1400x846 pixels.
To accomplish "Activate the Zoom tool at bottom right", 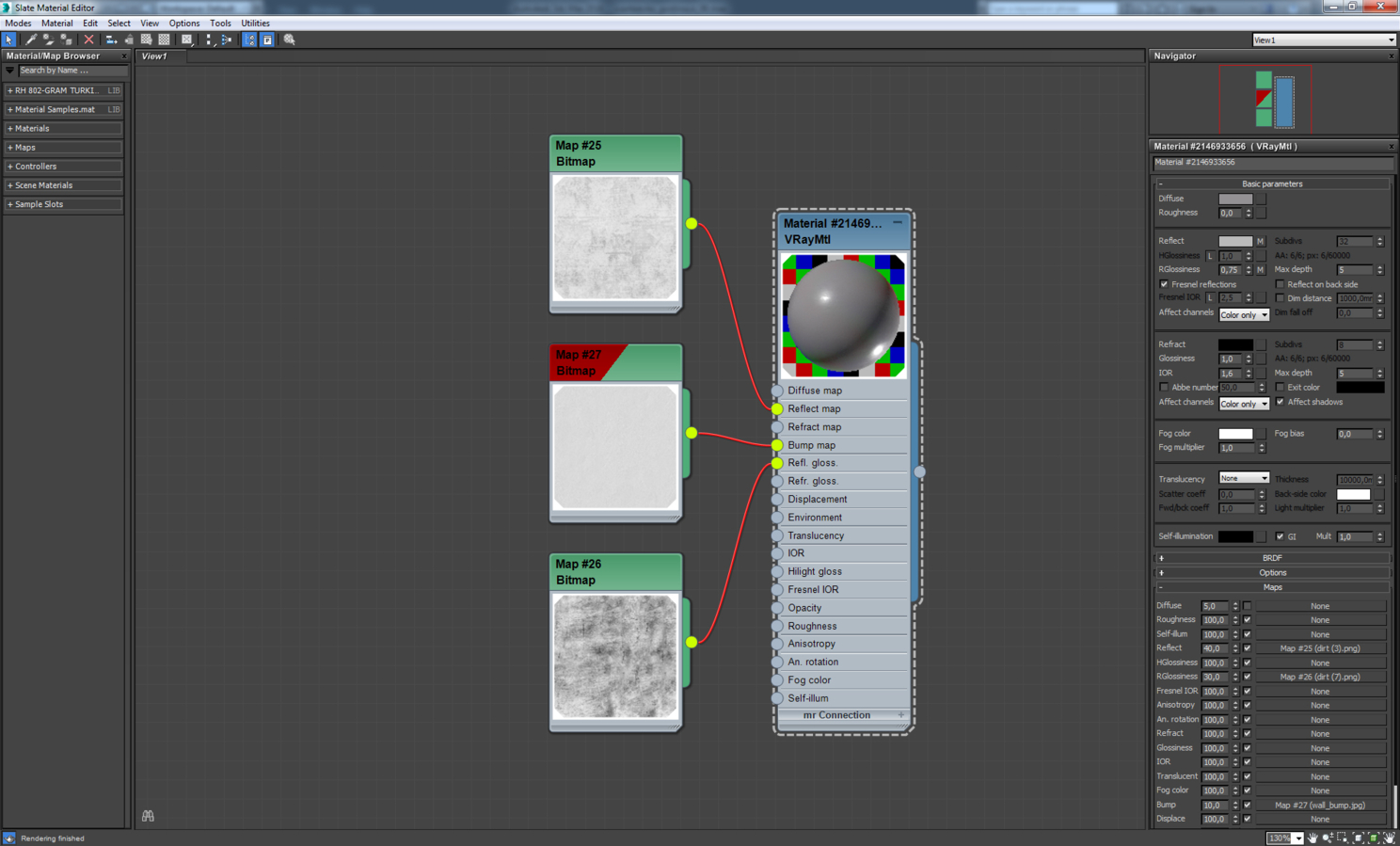I will [1328, 838].
